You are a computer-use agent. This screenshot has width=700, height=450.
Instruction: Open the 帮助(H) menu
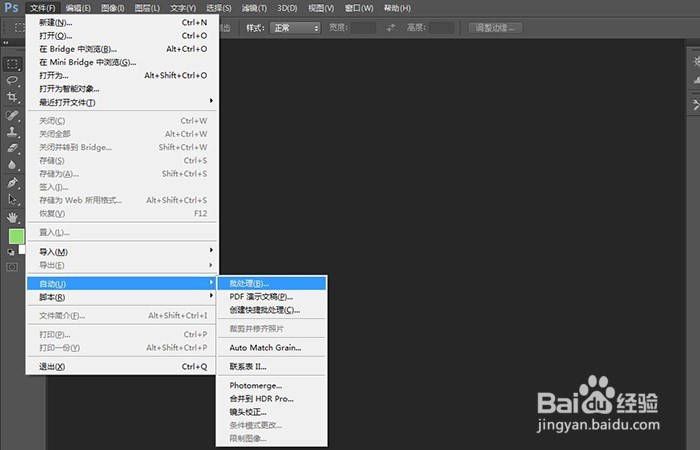pyautogui.click(x=397, y=8)
